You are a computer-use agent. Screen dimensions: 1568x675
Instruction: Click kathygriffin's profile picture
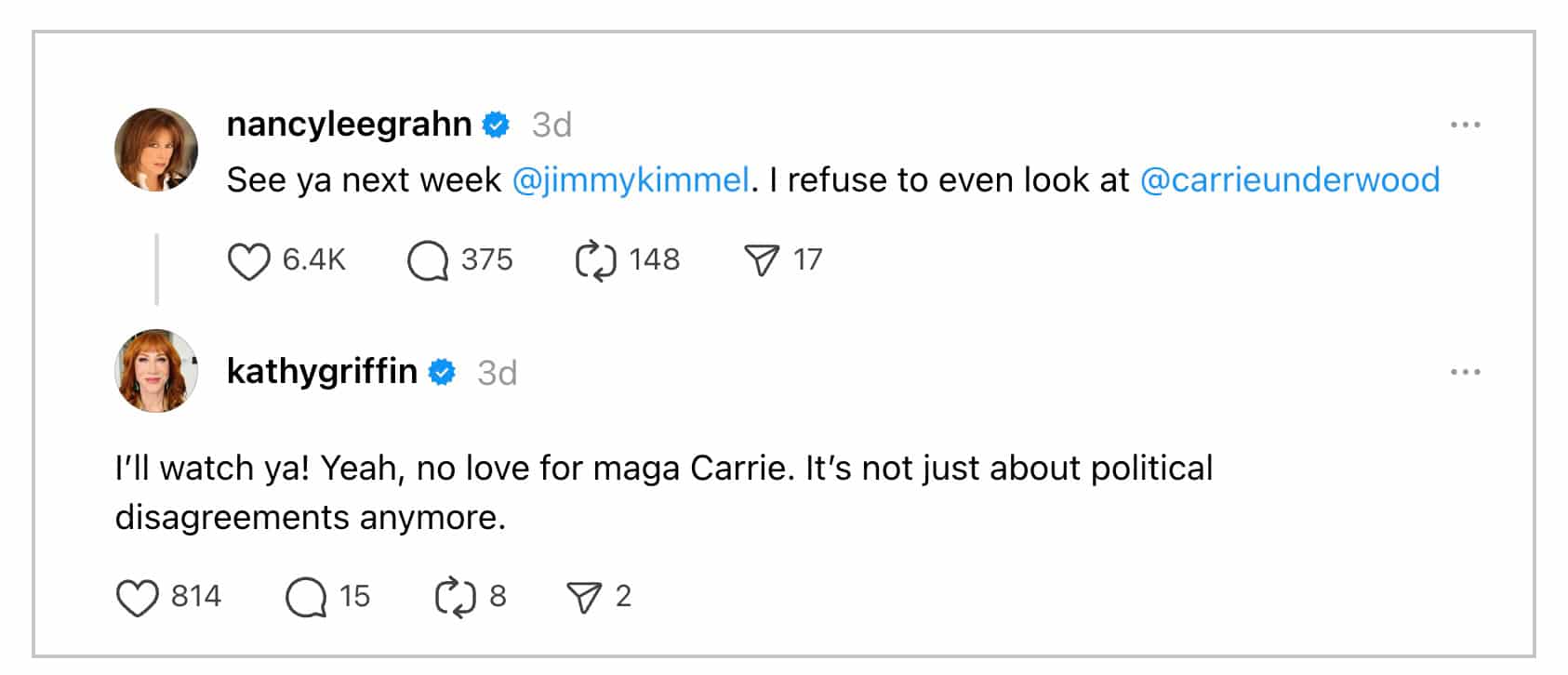tap(156, 370)
